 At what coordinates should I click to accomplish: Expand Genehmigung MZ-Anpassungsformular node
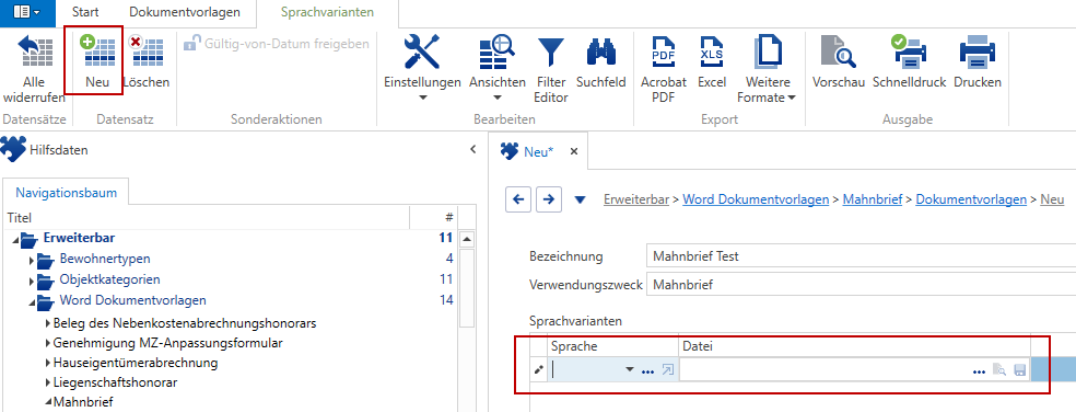tap(48, 342)
